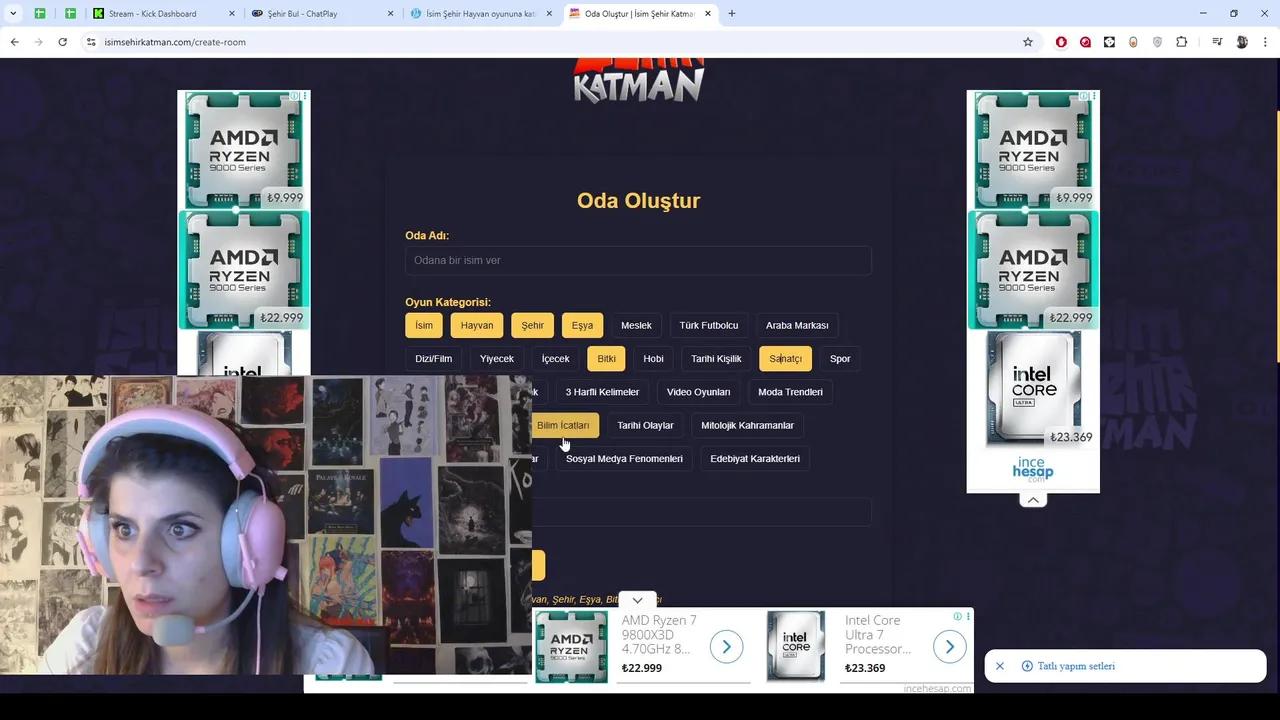Toggle the Araba Markası category

point(797,325)
